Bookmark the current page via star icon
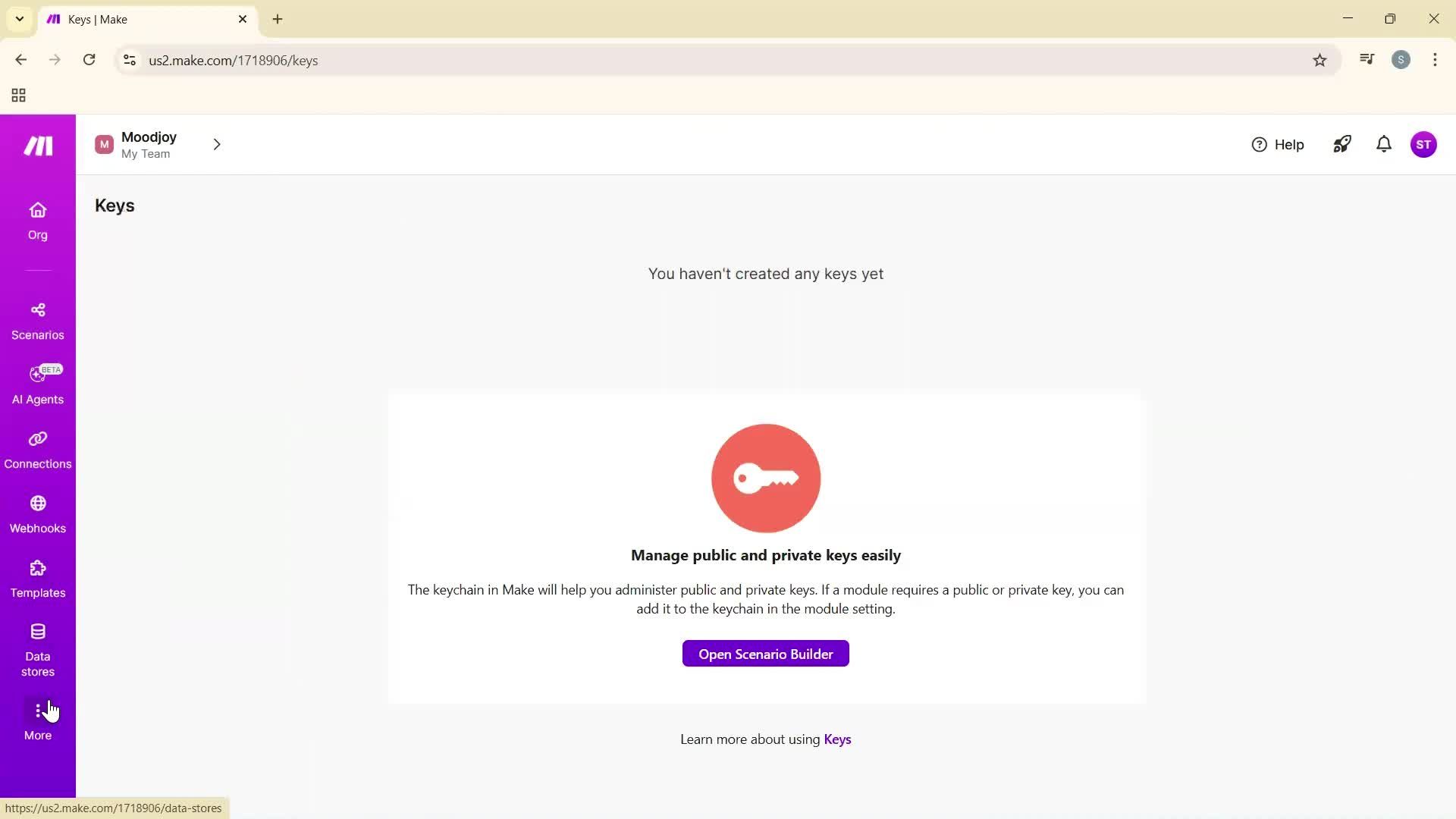The width and height of the screenshot is (1456, 819). 1319,60
